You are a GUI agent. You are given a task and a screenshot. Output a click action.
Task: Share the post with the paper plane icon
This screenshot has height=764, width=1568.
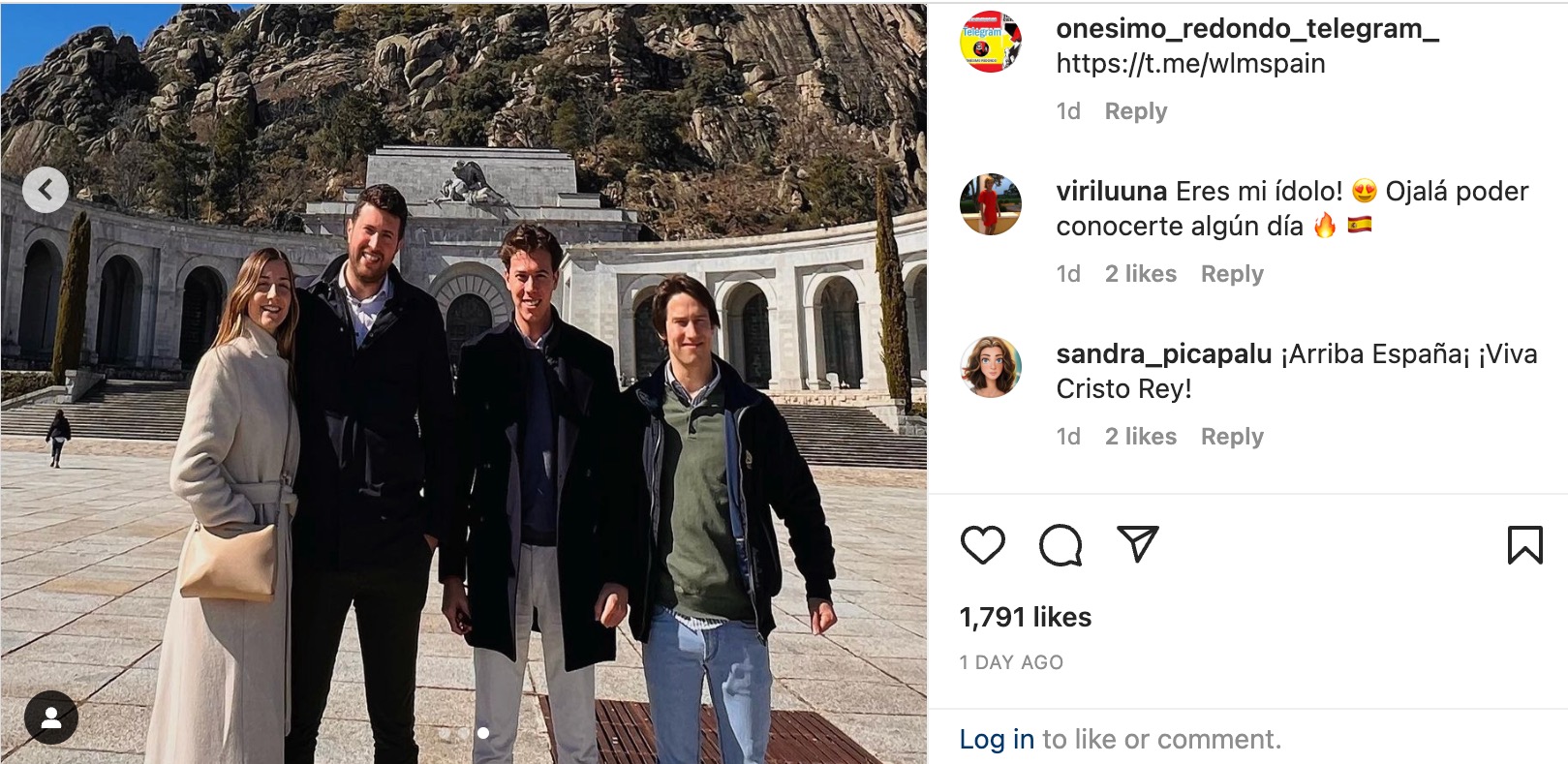point(1138,544)
